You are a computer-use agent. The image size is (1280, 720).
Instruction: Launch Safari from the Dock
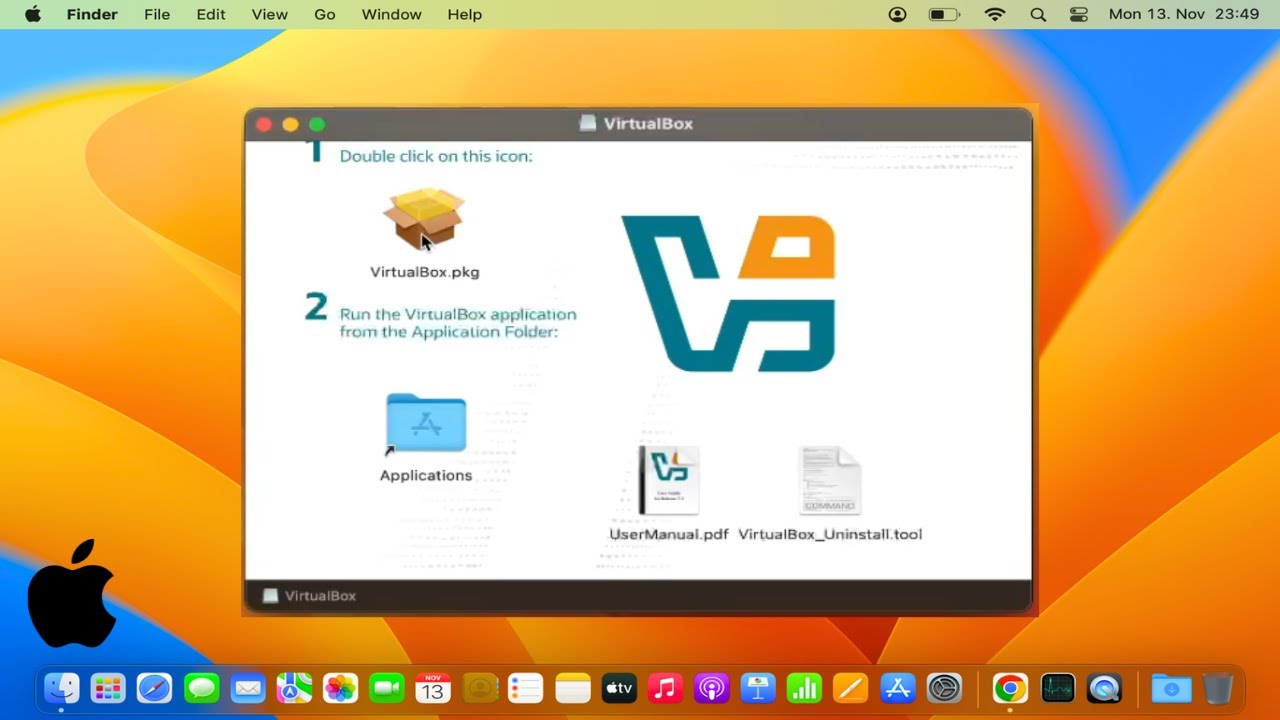tap(155, 689)
